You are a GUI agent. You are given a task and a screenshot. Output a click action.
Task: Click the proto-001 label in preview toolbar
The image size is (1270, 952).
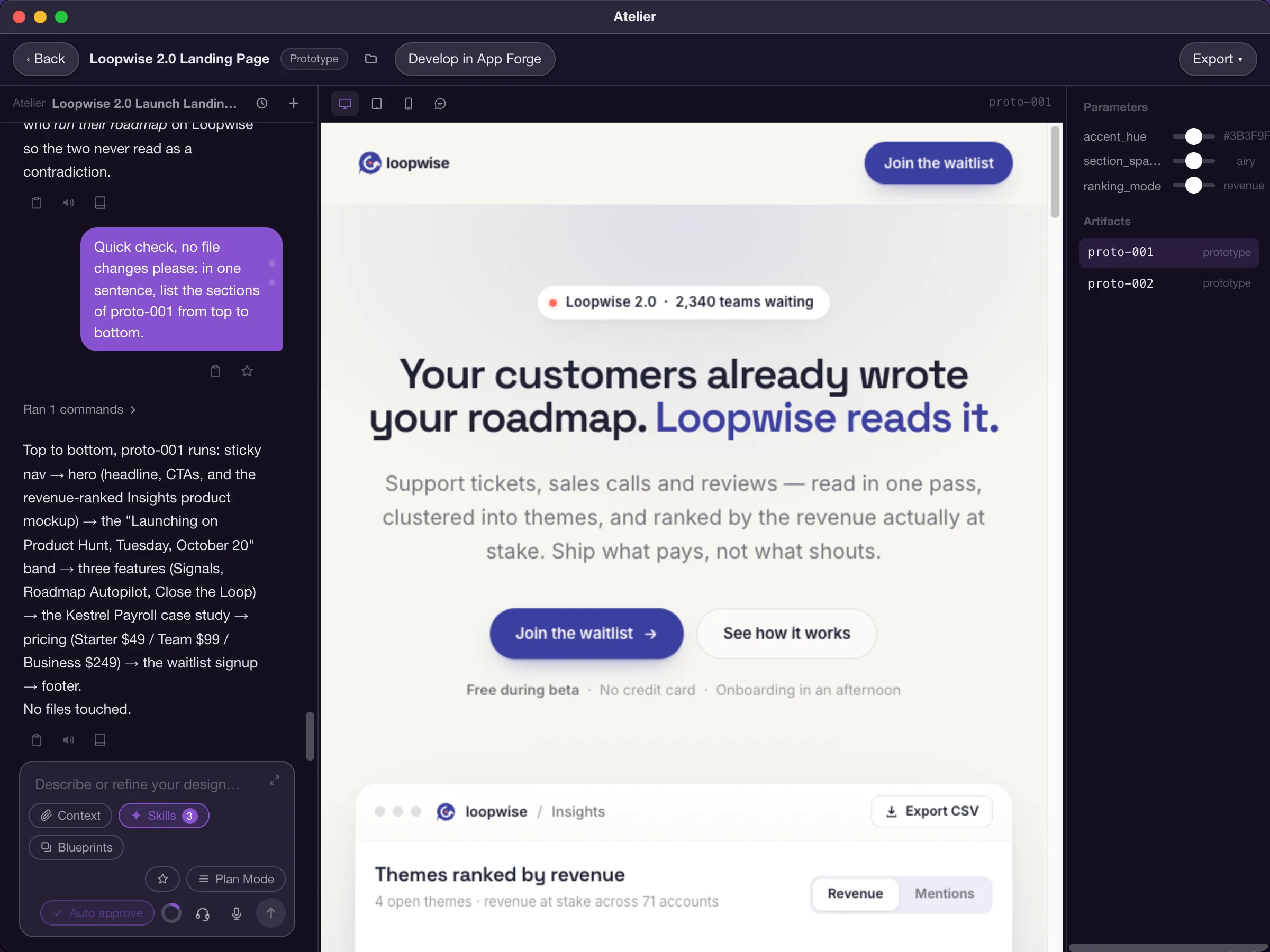click(1020, 102)
